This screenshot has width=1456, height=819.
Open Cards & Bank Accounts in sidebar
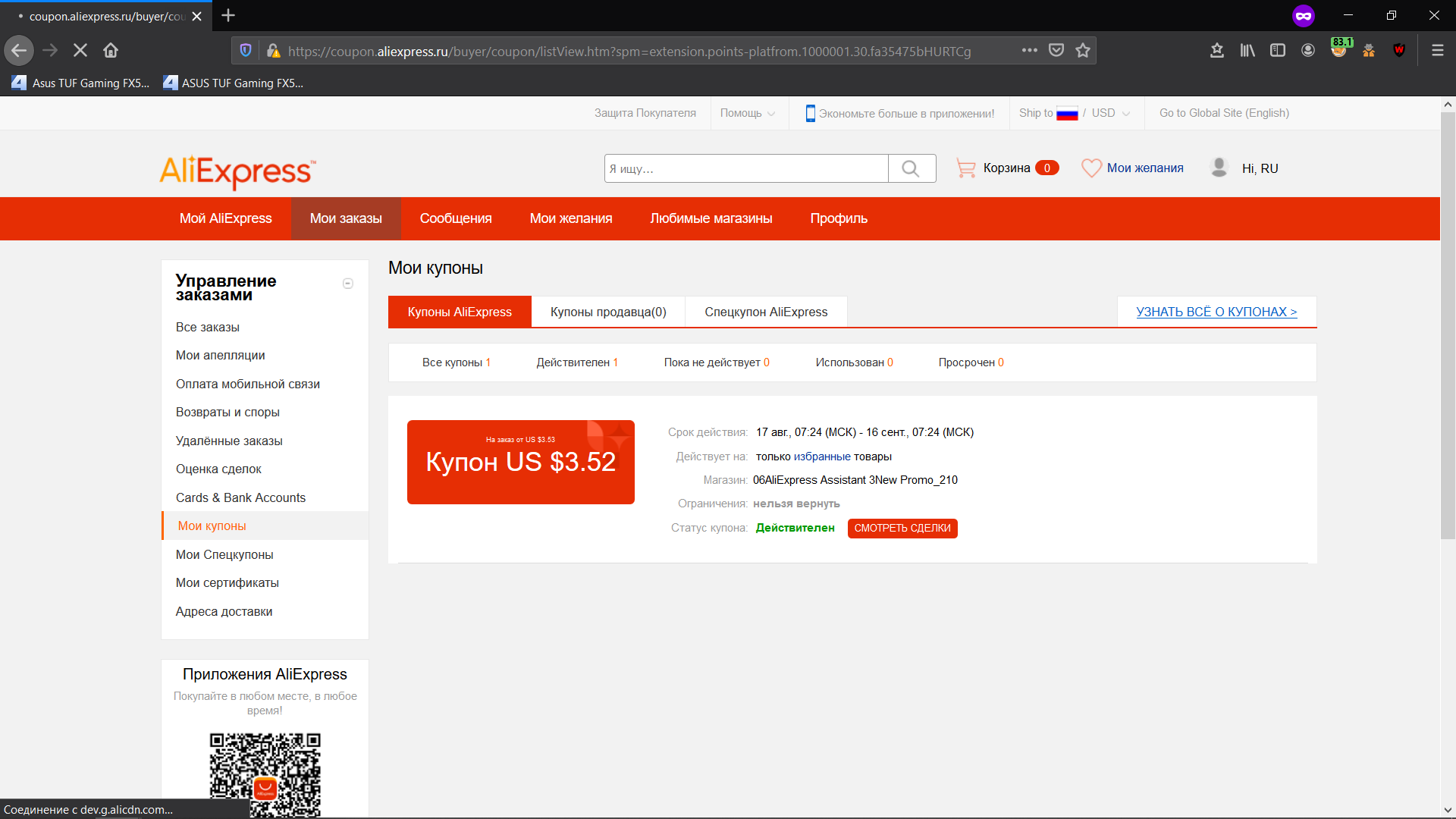tap(240, 497)
